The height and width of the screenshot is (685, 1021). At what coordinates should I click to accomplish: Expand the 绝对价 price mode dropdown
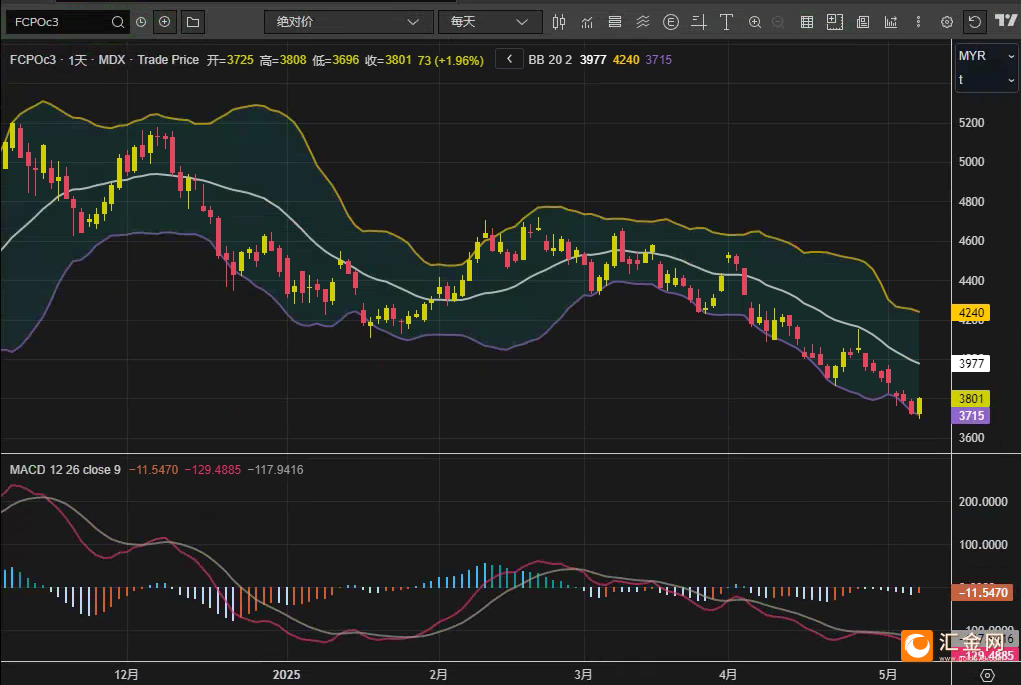348,21
